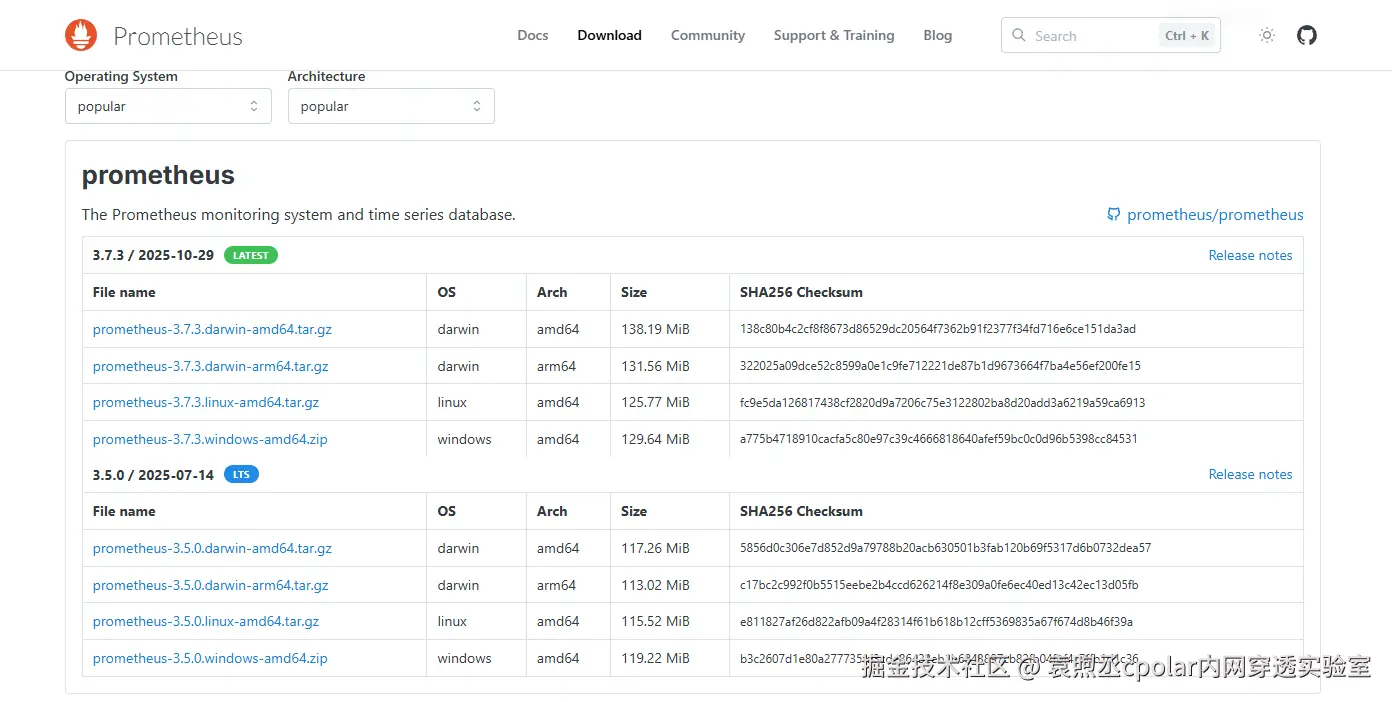Open the Operating System dropdown
This screenshot has height=702, width=1392.
(168, 106)
